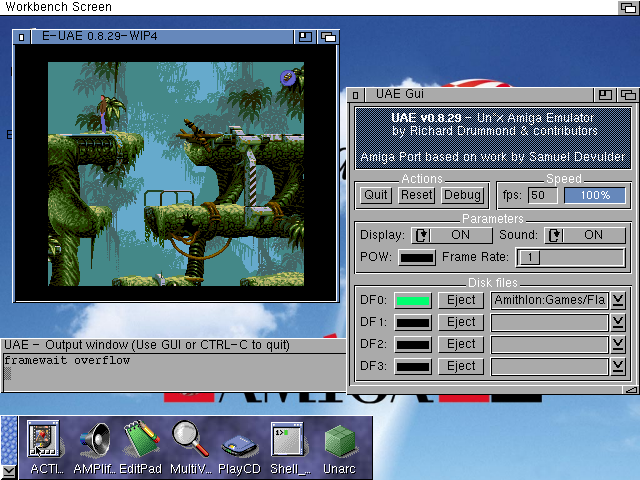Image resolution: width=640 pixels, height=480 pixels.
Task: Click the UAE Gui title bar text
Action: tap(400, 94)
